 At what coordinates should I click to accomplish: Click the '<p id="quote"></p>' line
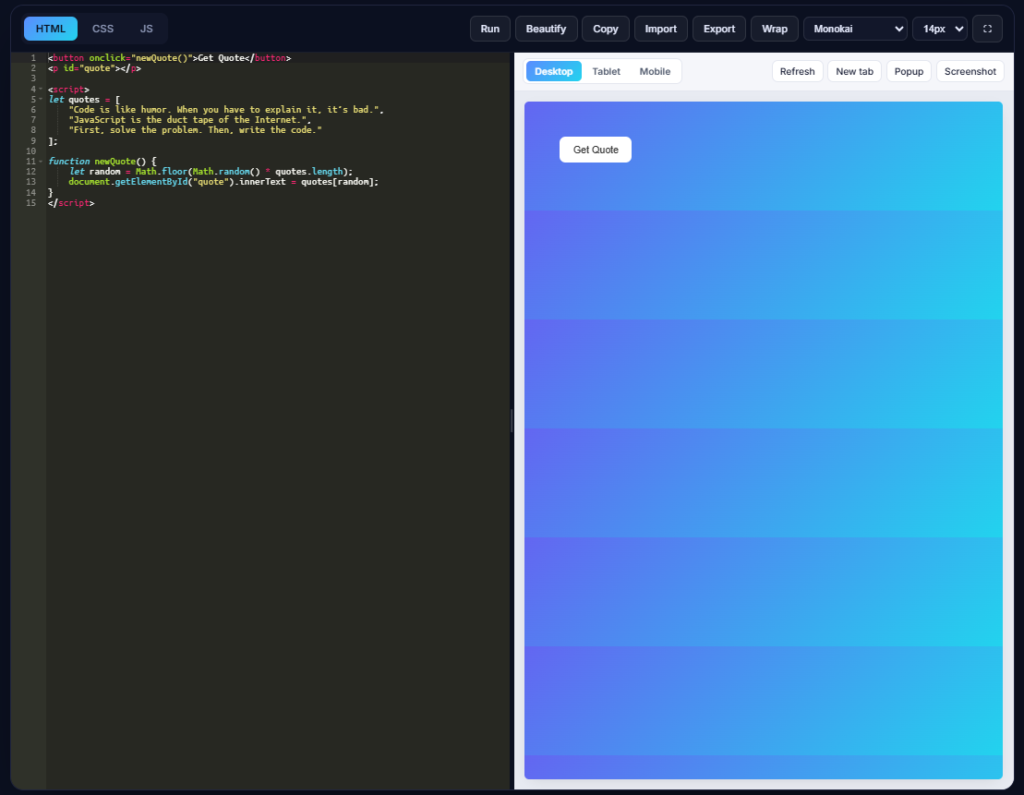point(94,68)
